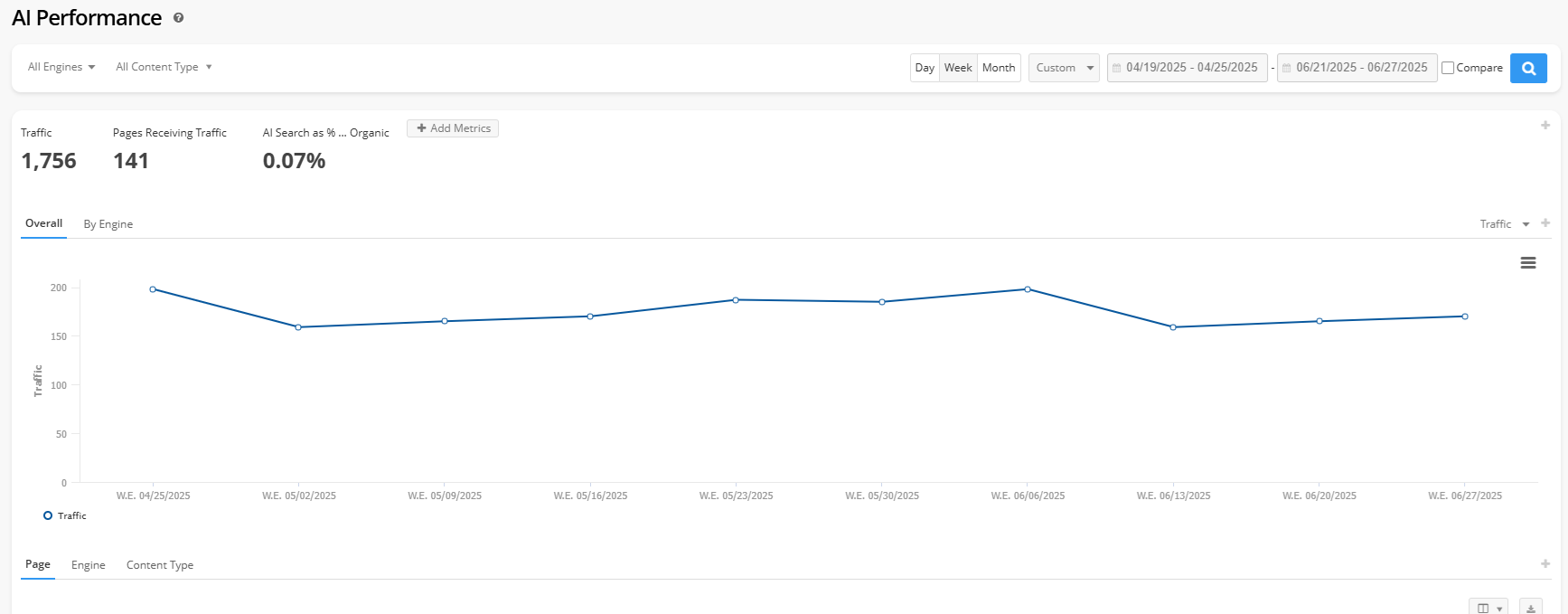Click the download export icon
The width and height of the screenshot is (1568, 614).
click(x=1531, y=608)
